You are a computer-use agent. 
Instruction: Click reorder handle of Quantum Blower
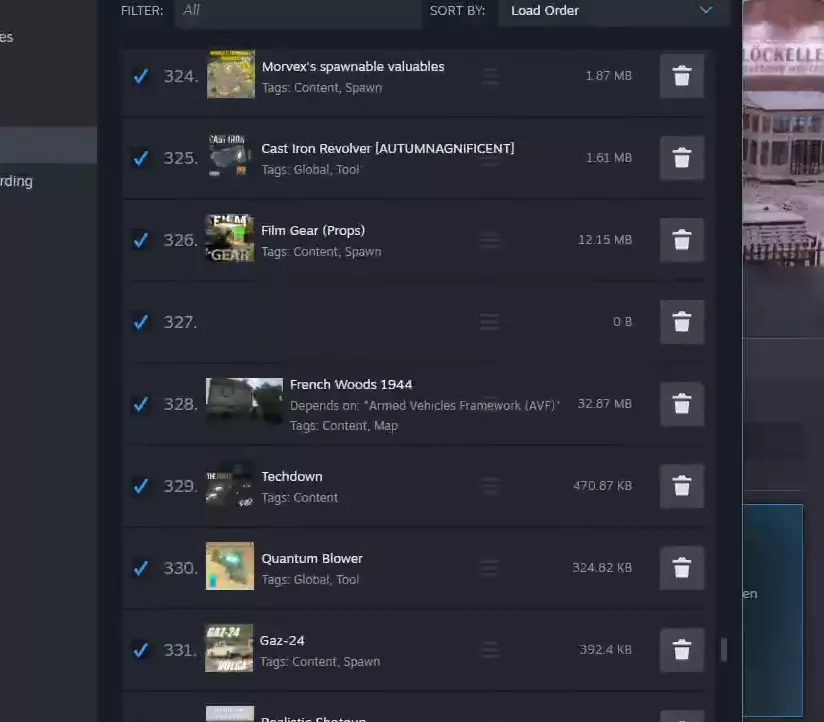pyautogui.click(x=490, y=568)
